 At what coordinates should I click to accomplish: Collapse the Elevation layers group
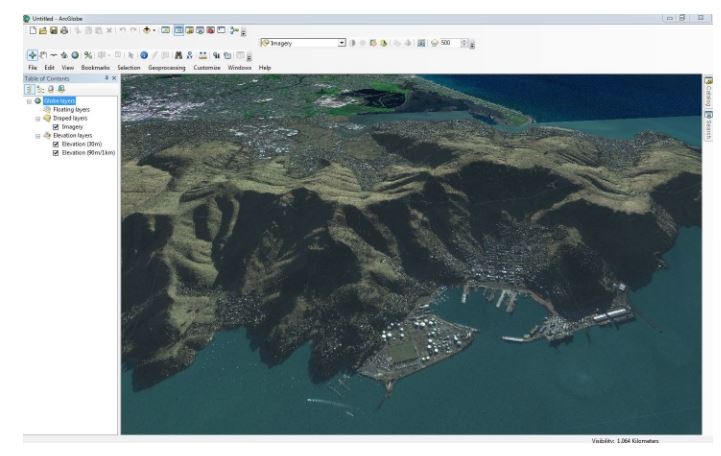click(x=38, y=136)
